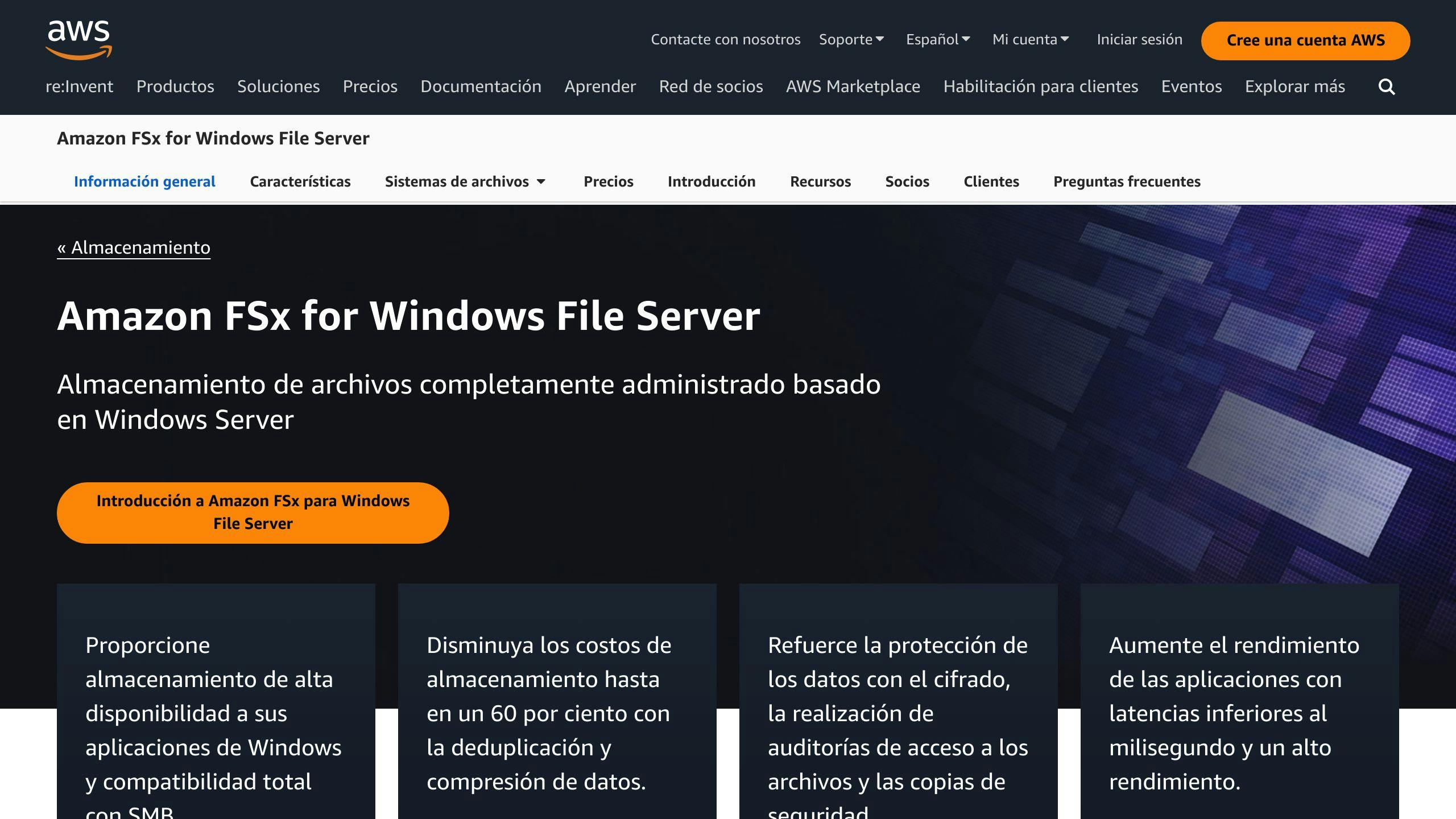Expand the Soporte dropdown
Image resolution: width=1456 pixels, height=819 pixels.
click(x=851, y=39)
